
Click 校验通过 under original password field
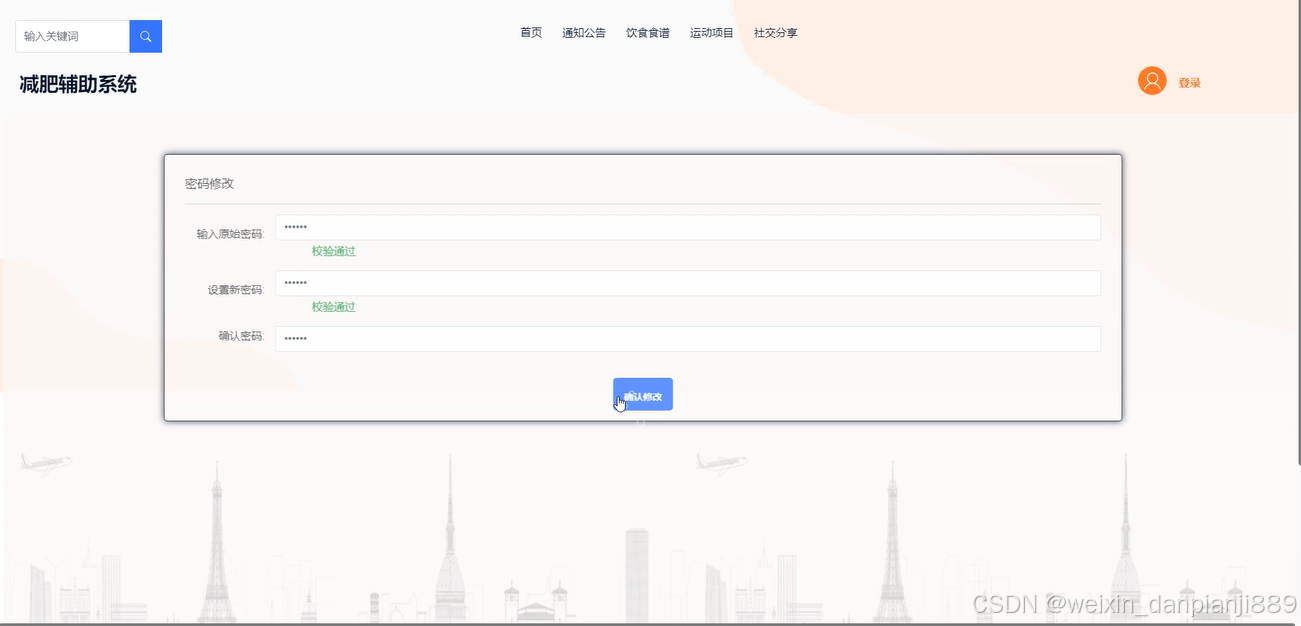(x=334, y=251)
